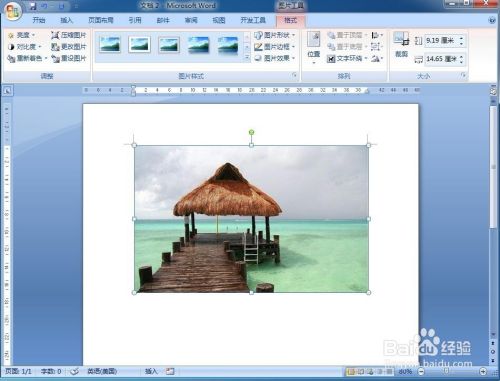Click the tab selector at the ruler corner
Viewport: 500px width, 381px height.
click(8, 90)
